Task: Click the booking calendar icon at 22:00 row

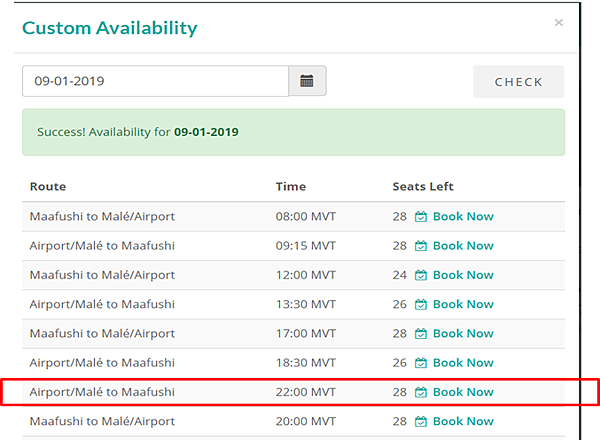Action: [x=421, y=392]
